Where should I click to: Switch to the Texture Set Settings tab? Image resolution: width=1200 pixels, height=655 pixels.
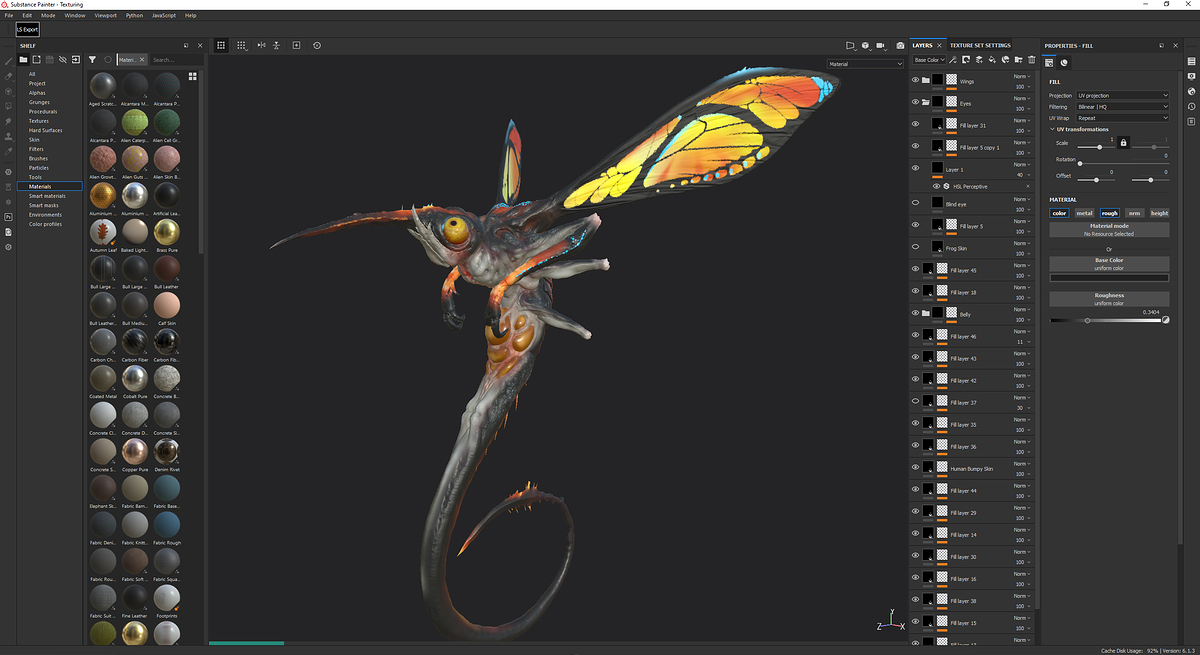[x=982, y=45]
